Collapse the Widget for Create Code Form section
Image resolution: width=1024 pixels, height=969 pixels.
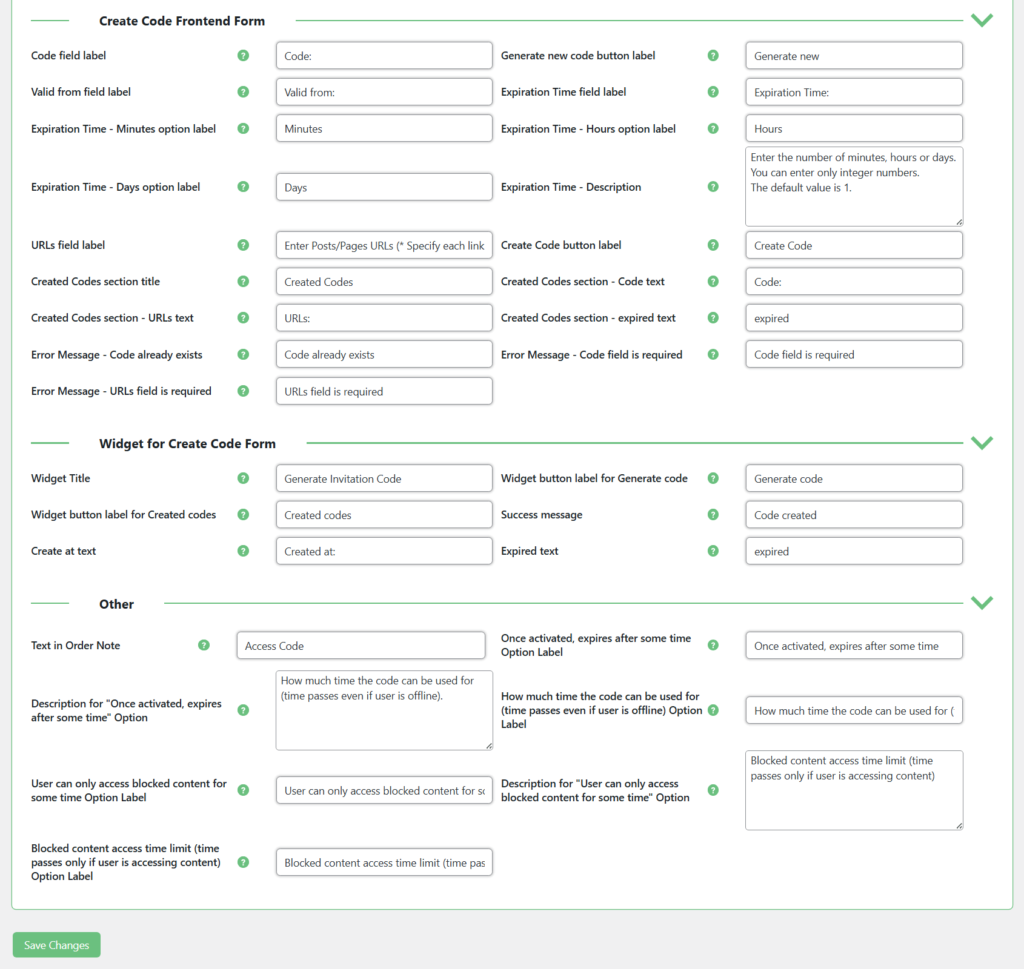[x=982, y=442]
